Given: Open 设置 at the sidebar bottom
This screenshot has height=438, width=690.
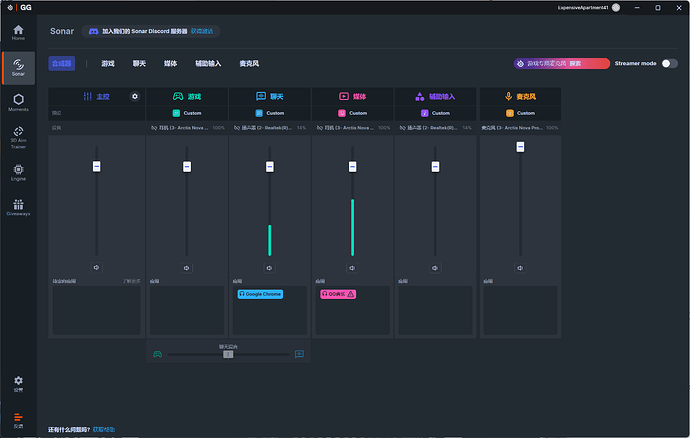Looking at the screenshot, I should pos(18,383).
